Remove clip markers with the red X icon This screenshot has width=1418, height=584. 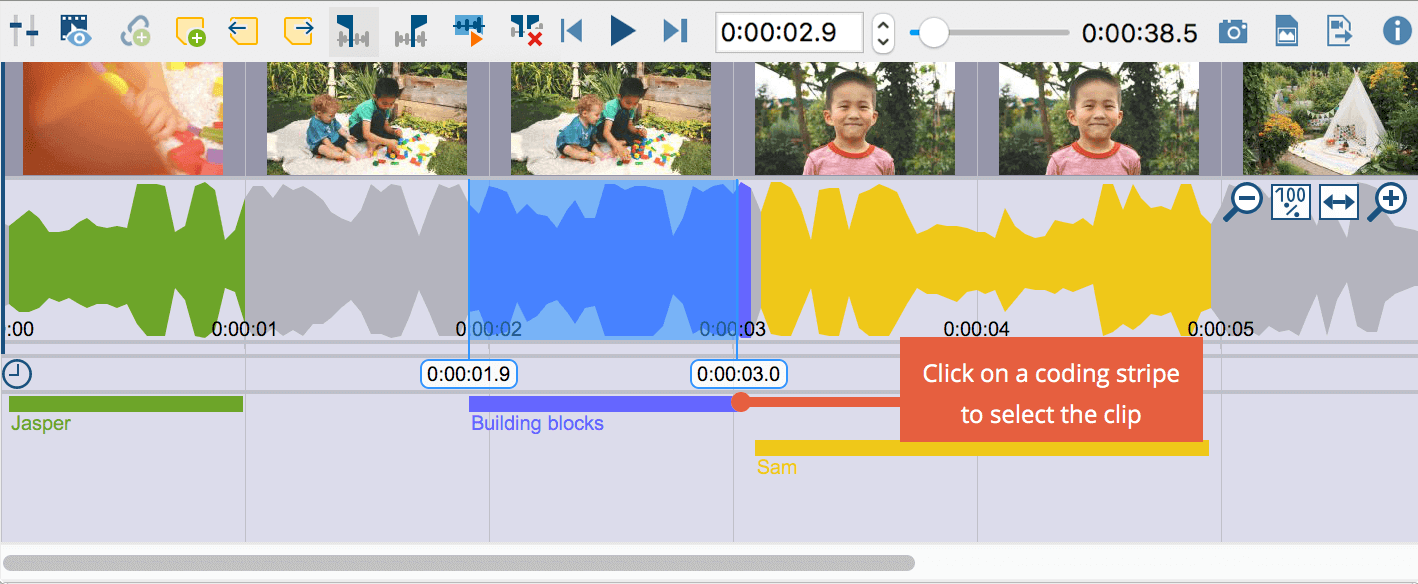click(526, 31)
